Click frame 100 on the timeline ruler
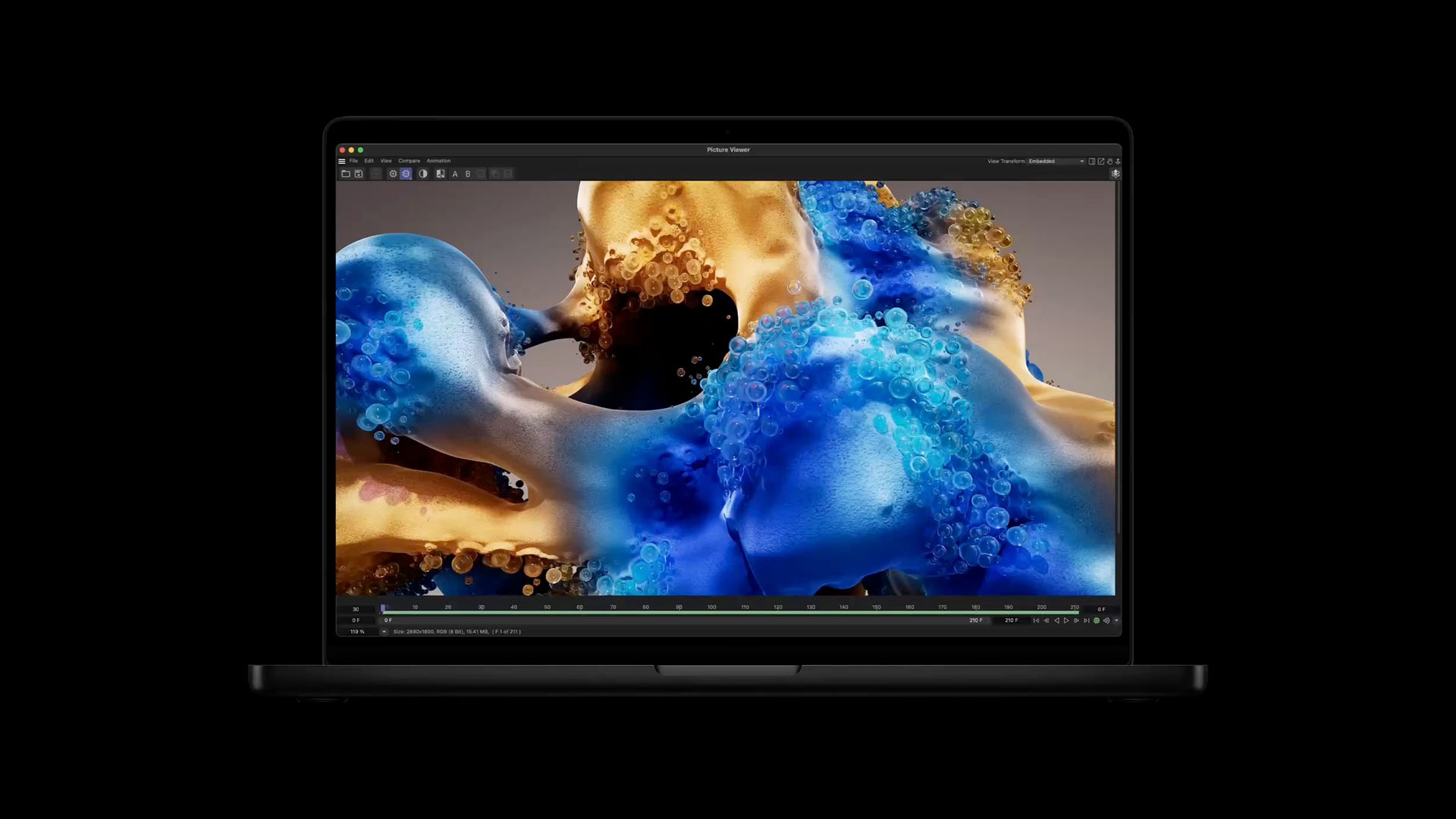The width and height of the screenshot is (1456, 819). pyautogui.click(x=712, y=607)
